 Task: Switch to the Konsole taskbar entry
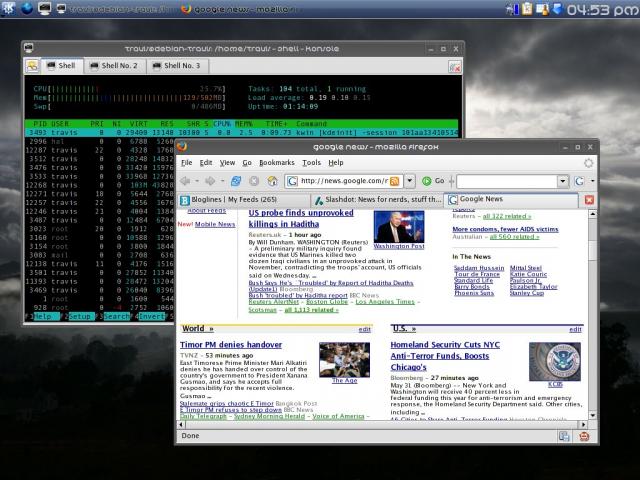point(114,9)
